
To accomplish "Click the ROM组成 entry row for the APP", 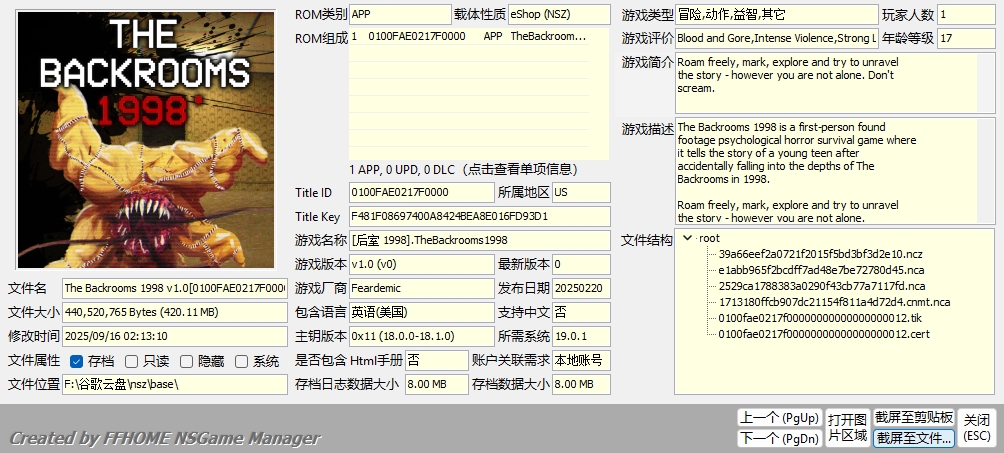I will (477, 36).
